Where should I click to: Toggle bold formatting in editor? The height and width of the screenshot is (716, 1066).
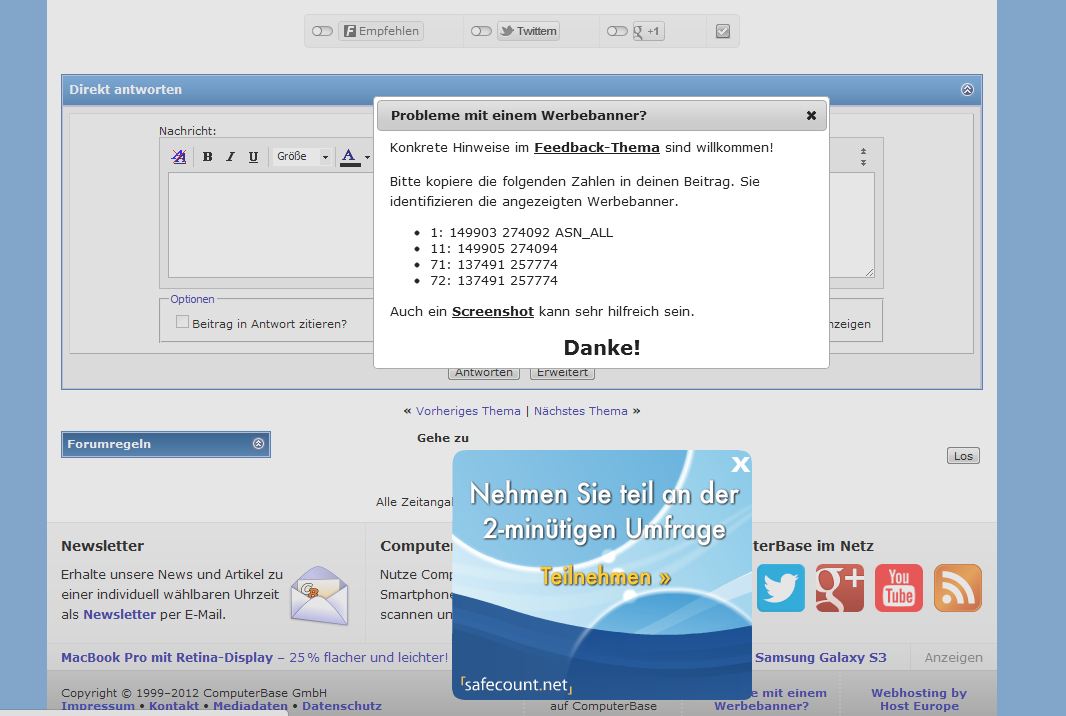click(x=207, y=156)
